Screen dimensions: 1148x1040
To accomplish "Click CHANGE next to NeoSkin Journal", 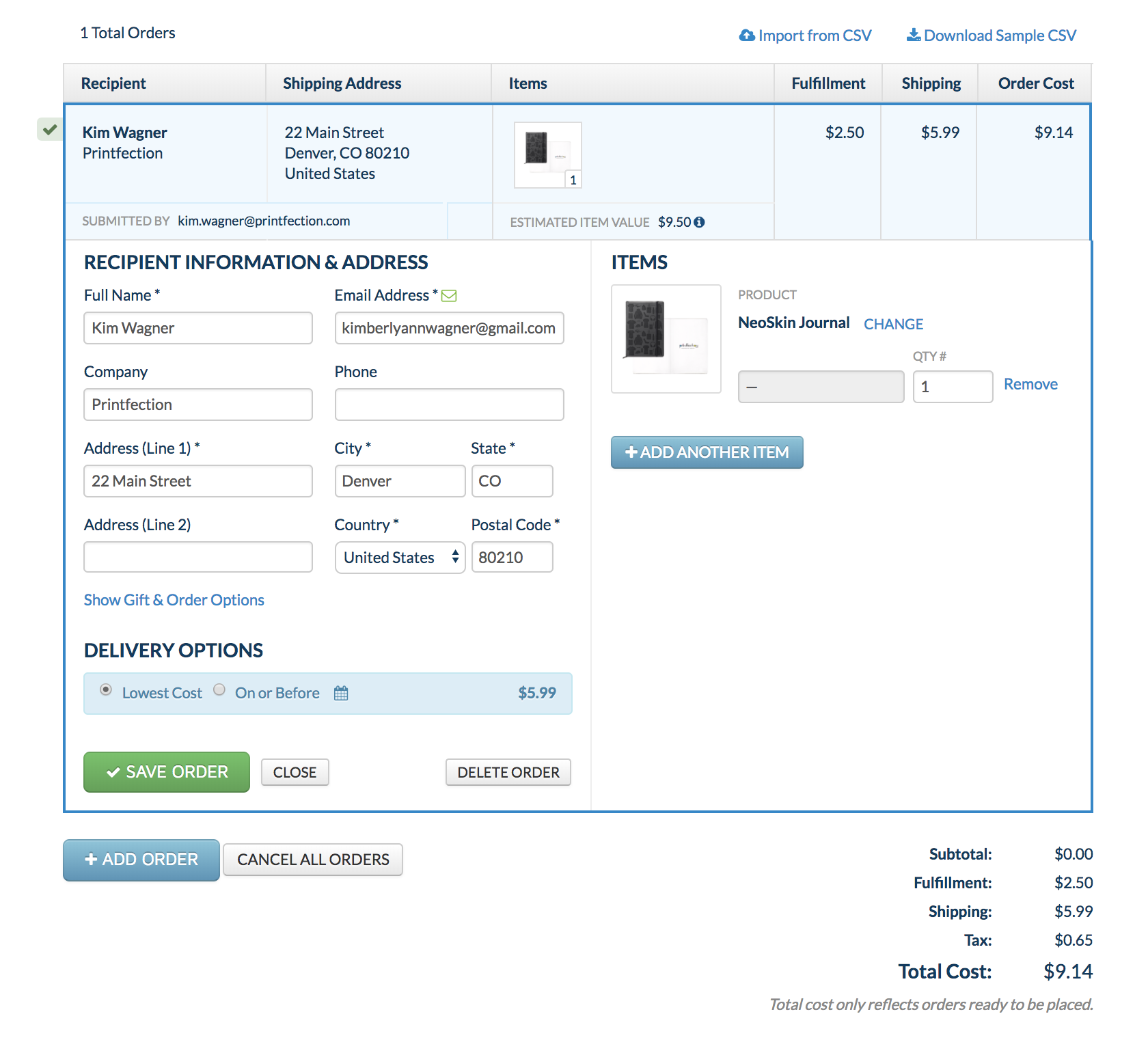I will click(x=893, y=324).
